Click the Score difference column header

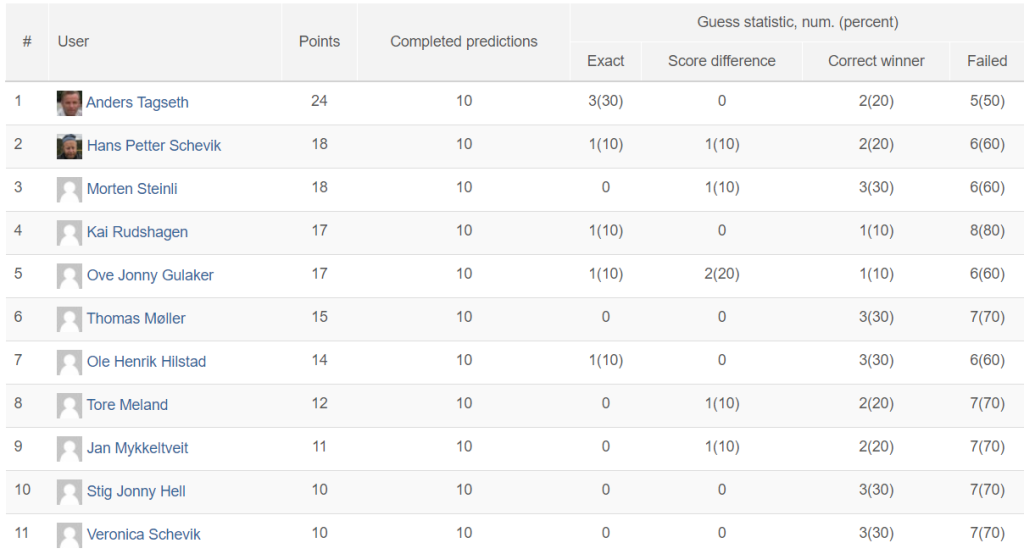pyautogui.click(x=722, y=61)
